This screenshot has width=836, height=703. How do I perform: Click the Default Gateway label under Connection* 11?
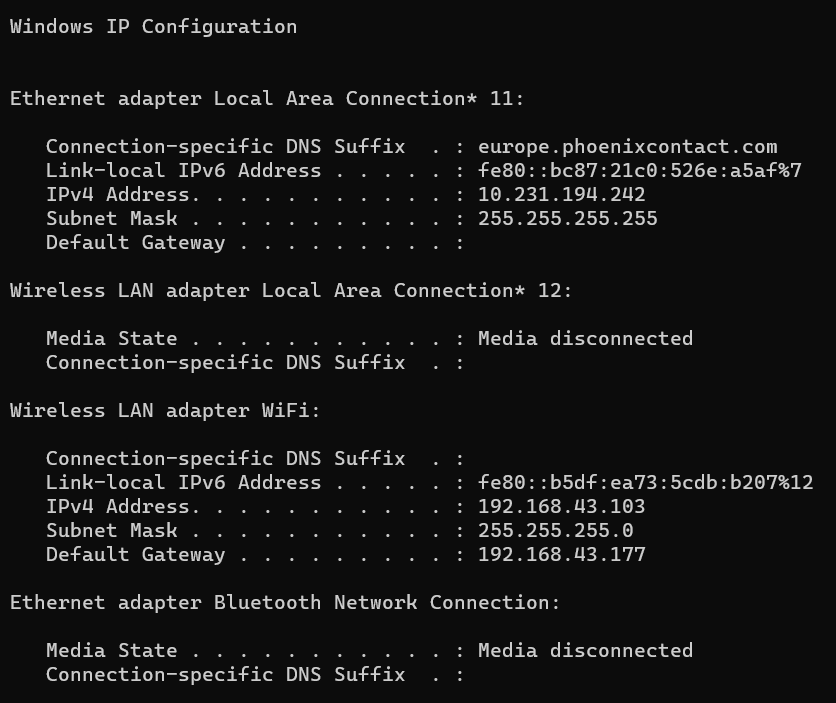pyautogui.click(x=135, y=243)
